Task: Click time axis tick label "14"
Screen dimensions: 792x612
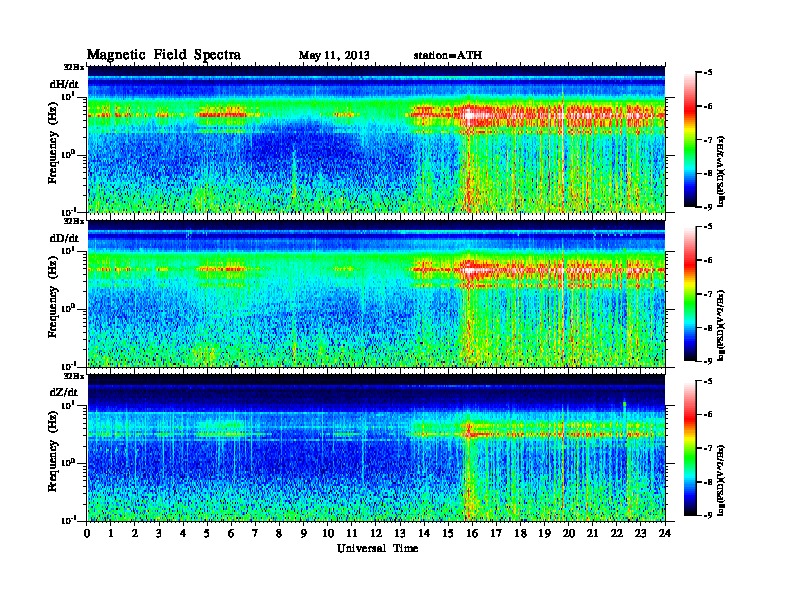Action: coord(424,533)
